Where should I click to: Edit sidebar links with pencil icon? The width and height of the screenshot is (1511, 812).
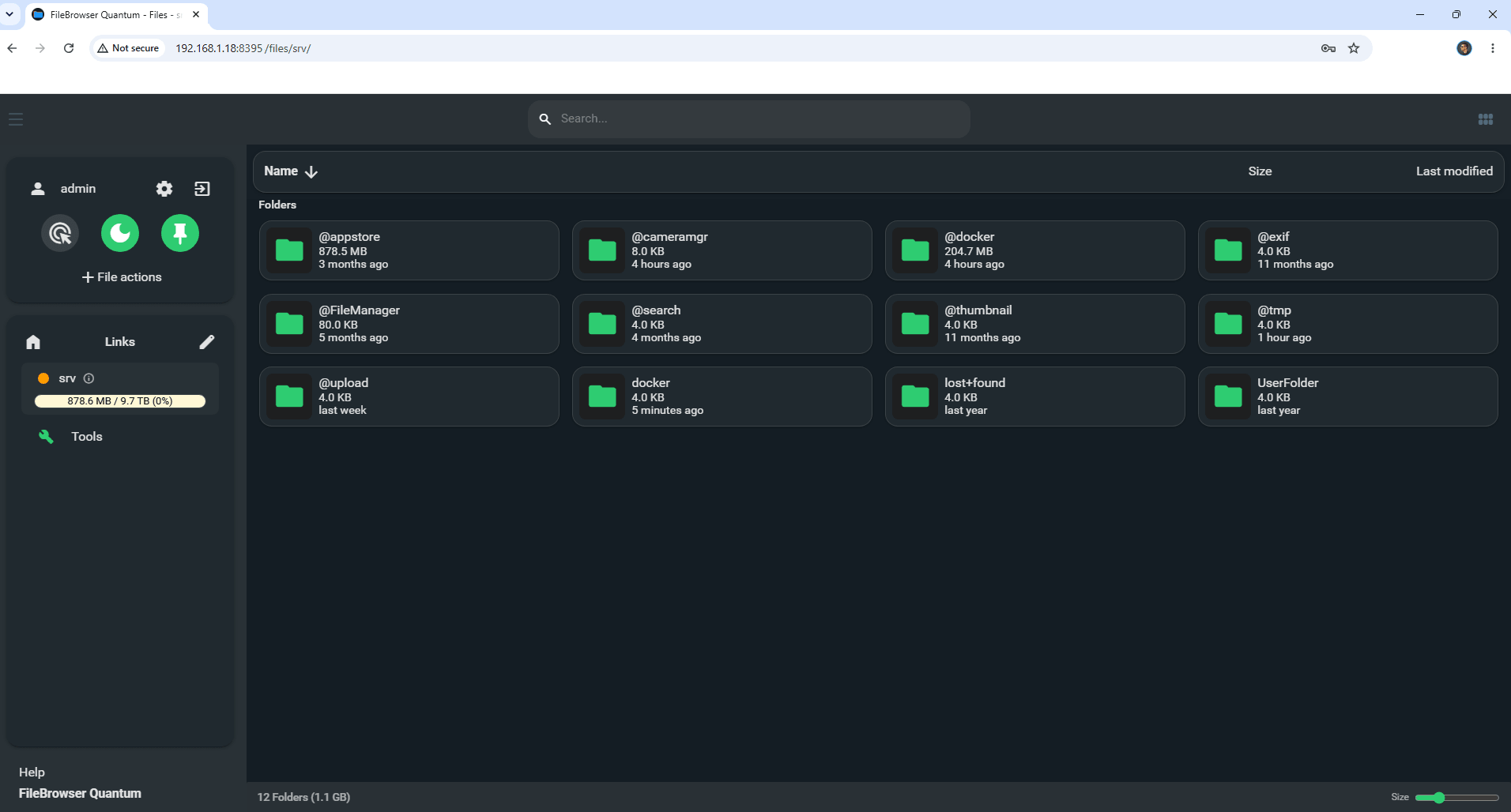[206, 342]
